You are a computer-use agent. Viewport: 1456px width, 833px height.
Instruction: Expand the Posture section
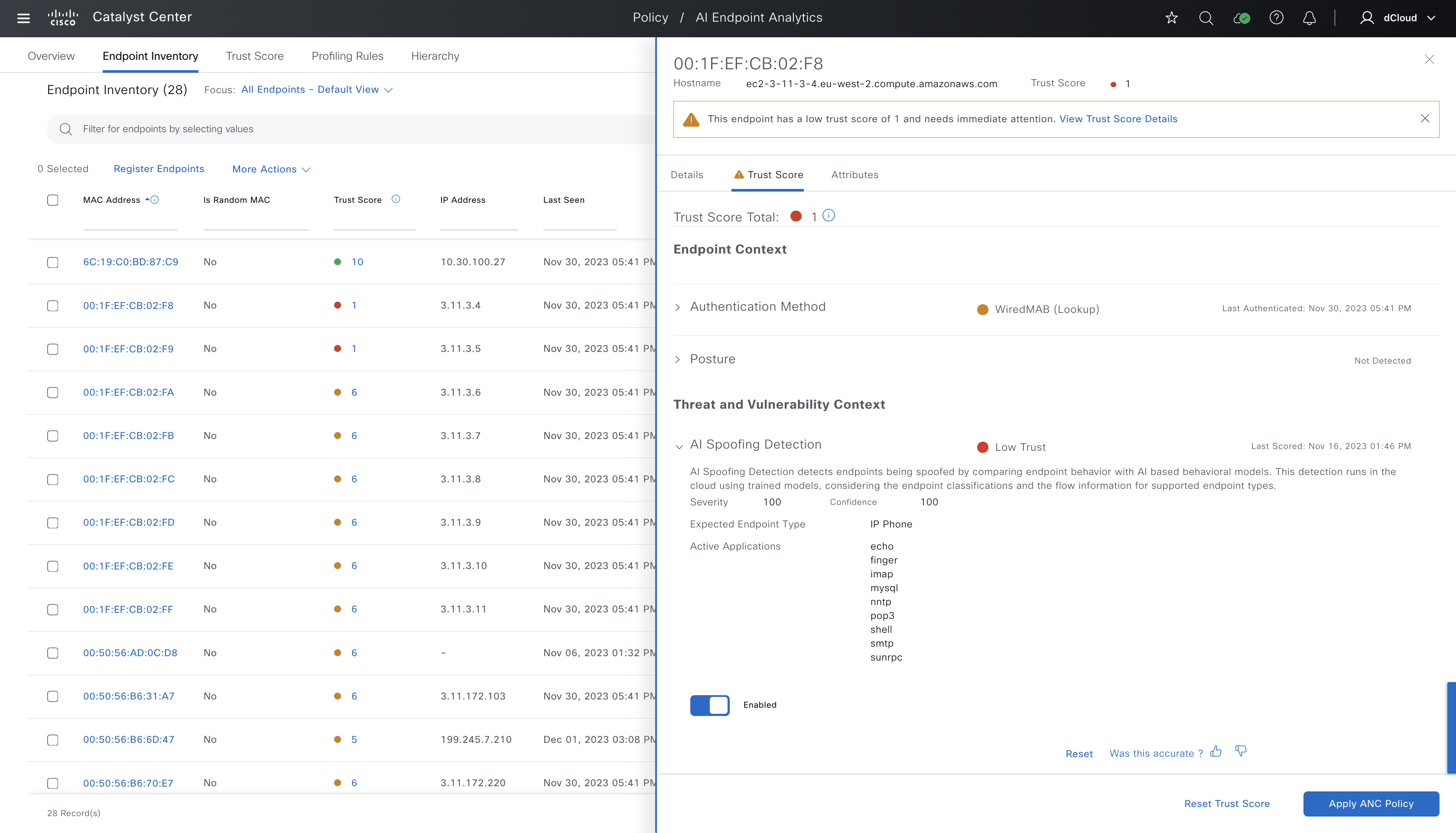678,359
